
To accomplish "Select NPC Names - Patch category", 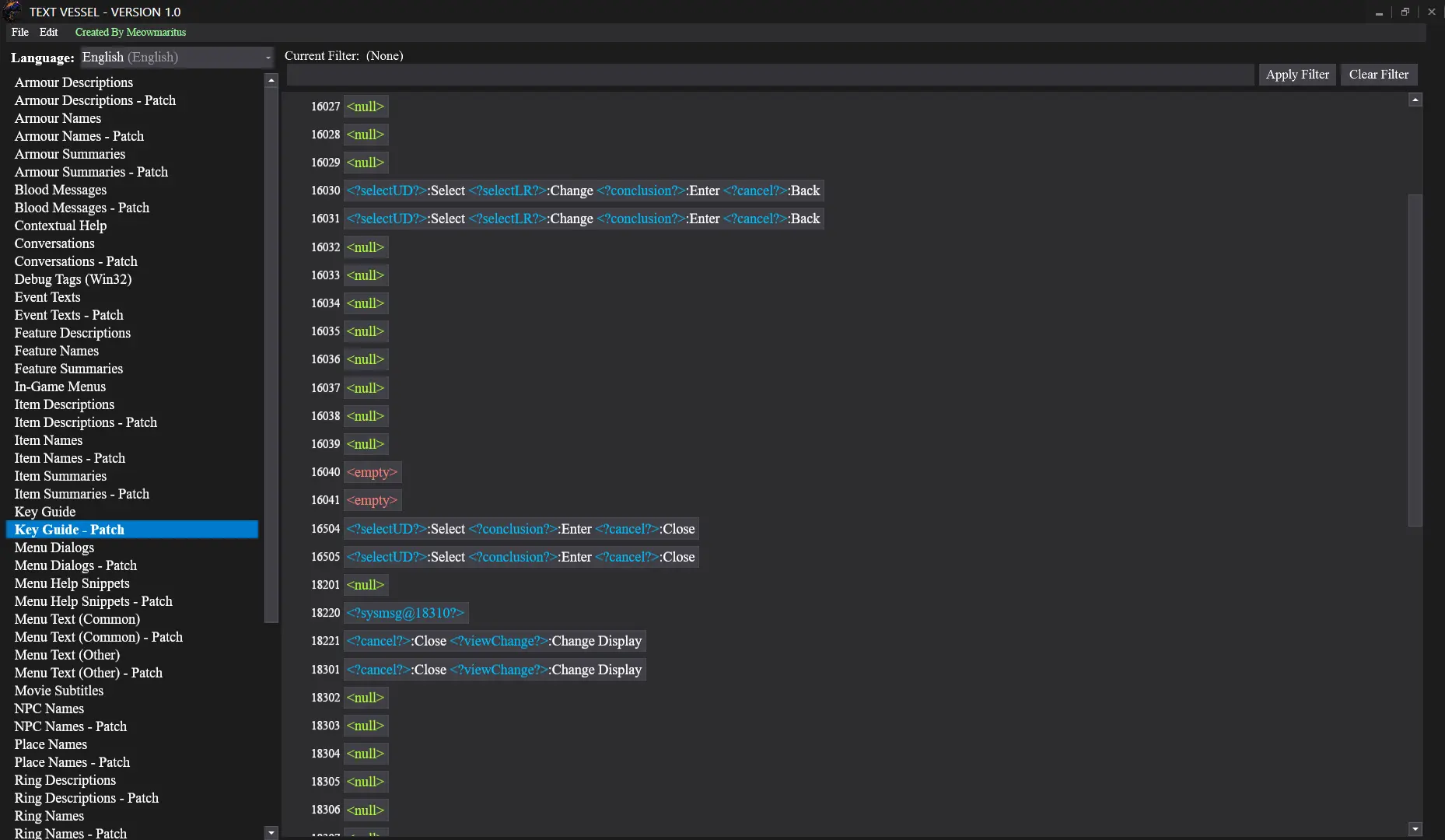I will [x=70, y=726].
